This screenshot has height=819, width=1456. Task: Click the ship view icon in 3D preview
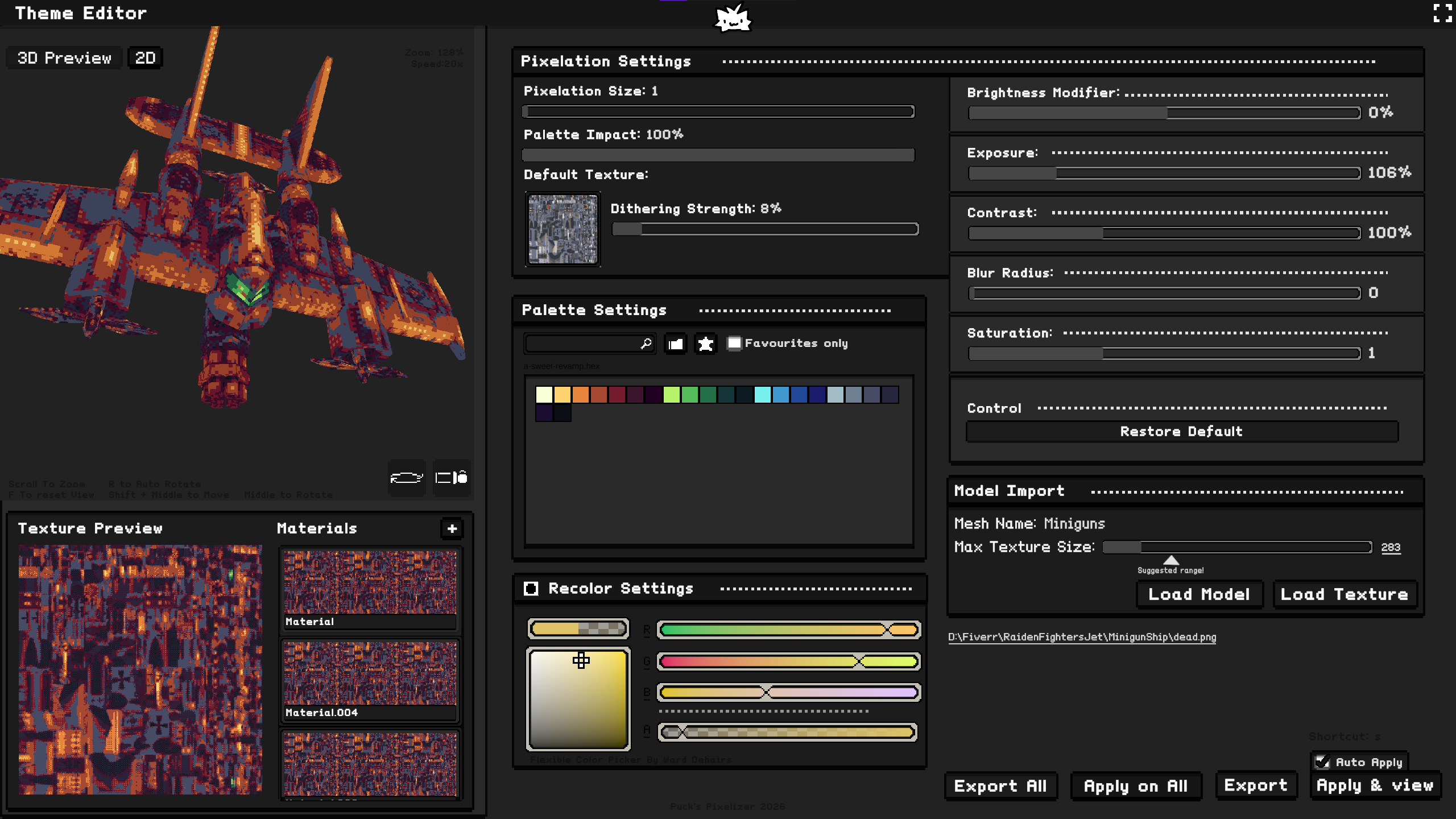(x=406, y=478)
